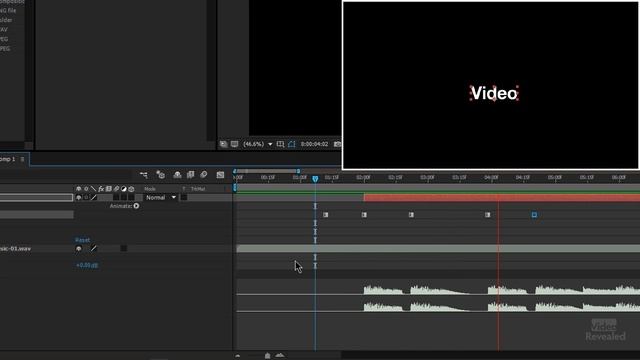Select the gray .wav layer duration bar

(x=438, y=249)
